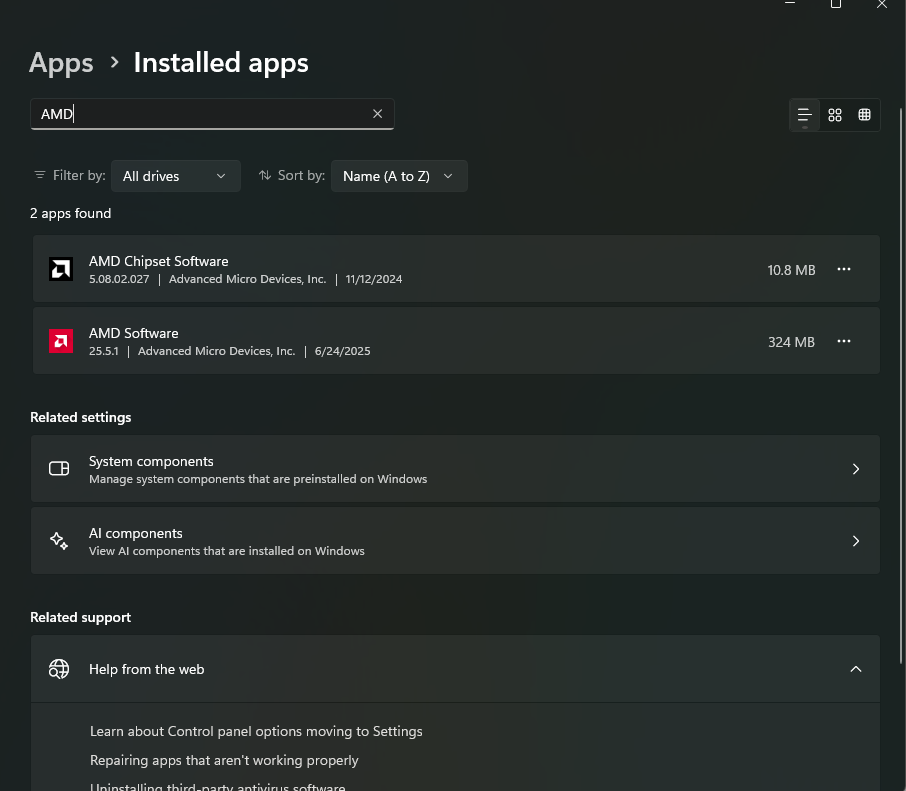The height and width of the screenshot is (791, 906).
Task: Open AI components settings
Action: (455, 541)
